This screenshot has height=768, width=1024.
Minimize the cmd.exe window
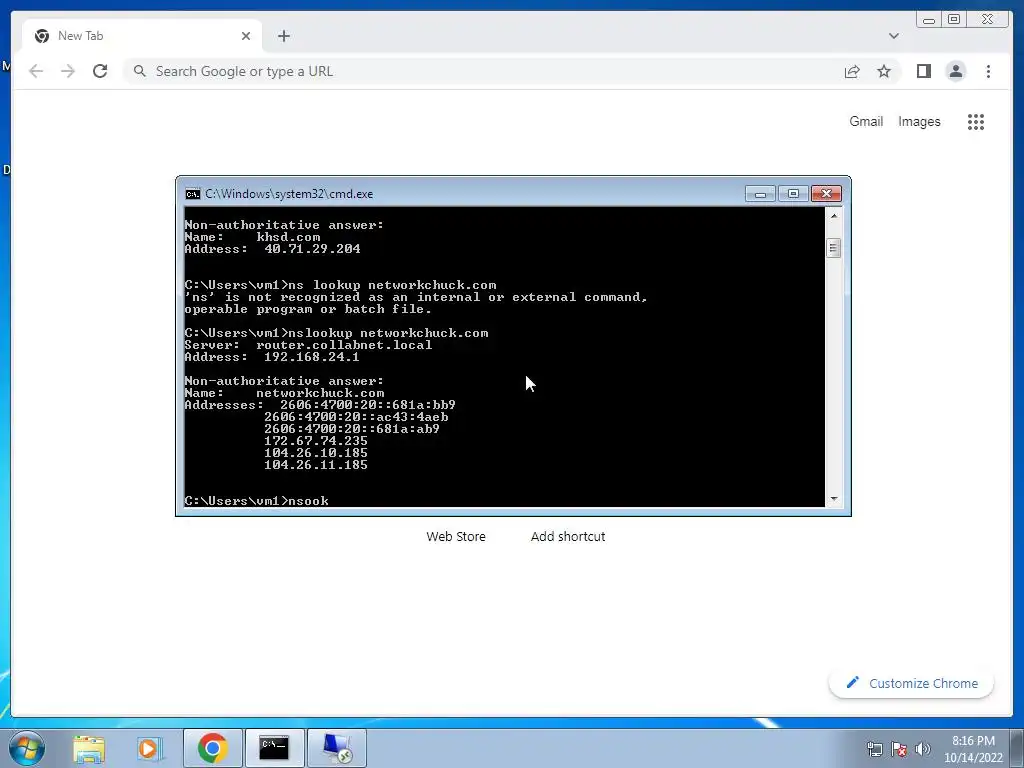click(760, 194)
